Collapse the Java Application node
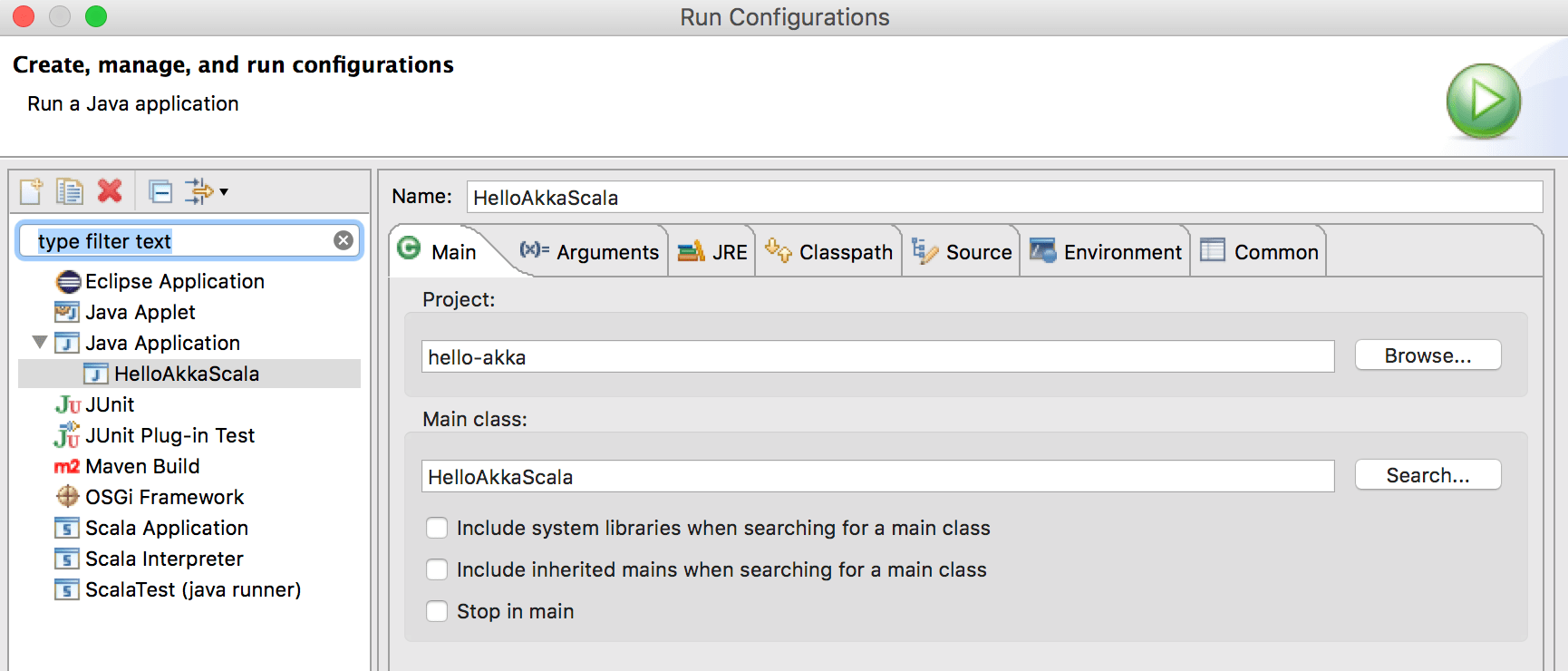The image size is (1568, 671). coord(39,342)
